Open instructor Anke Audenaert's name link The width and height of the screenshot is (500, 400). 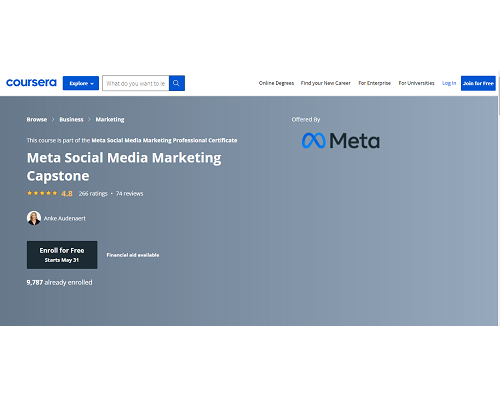click(65, 218)
